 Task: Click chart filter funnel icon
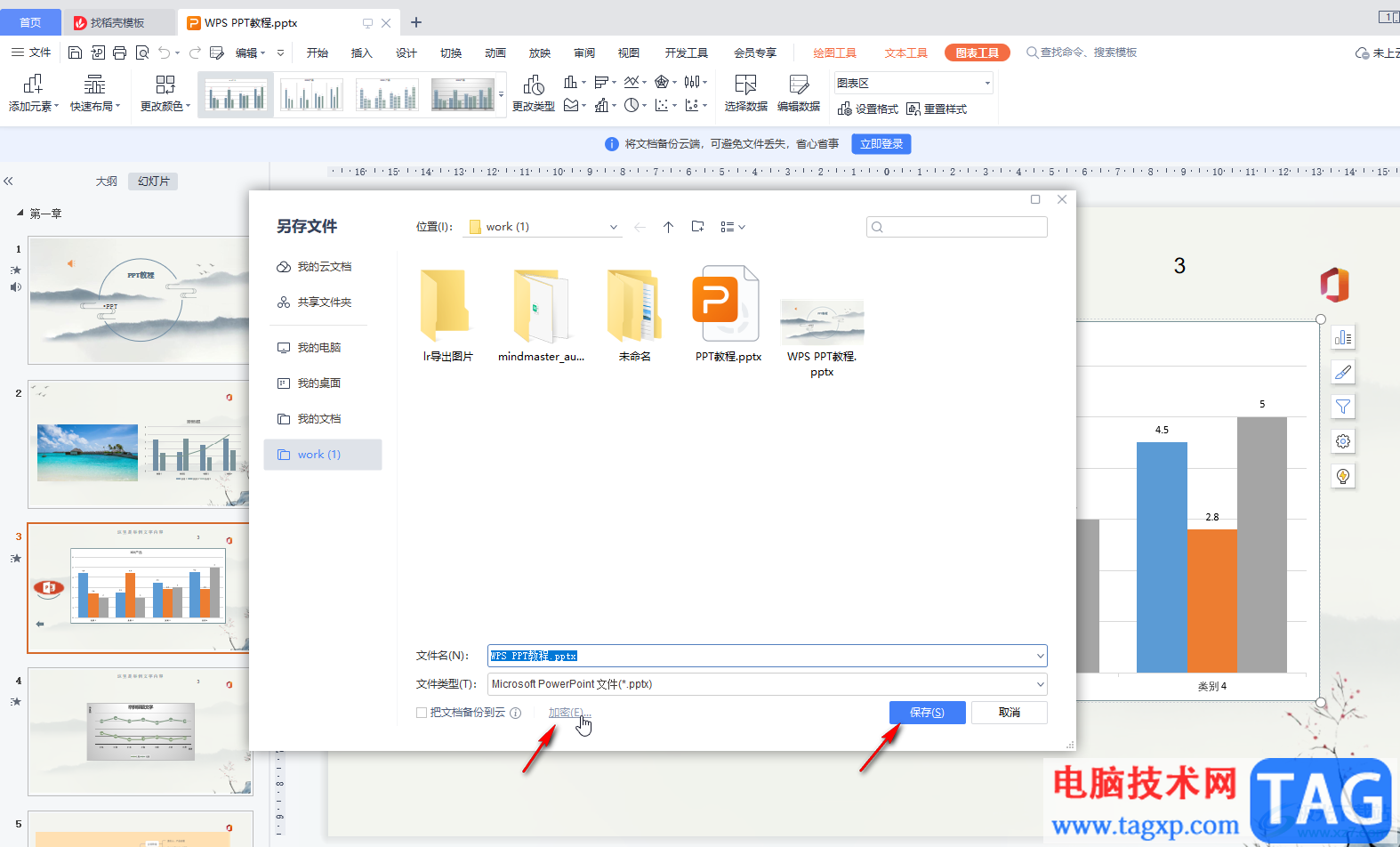click(1343, 407)
